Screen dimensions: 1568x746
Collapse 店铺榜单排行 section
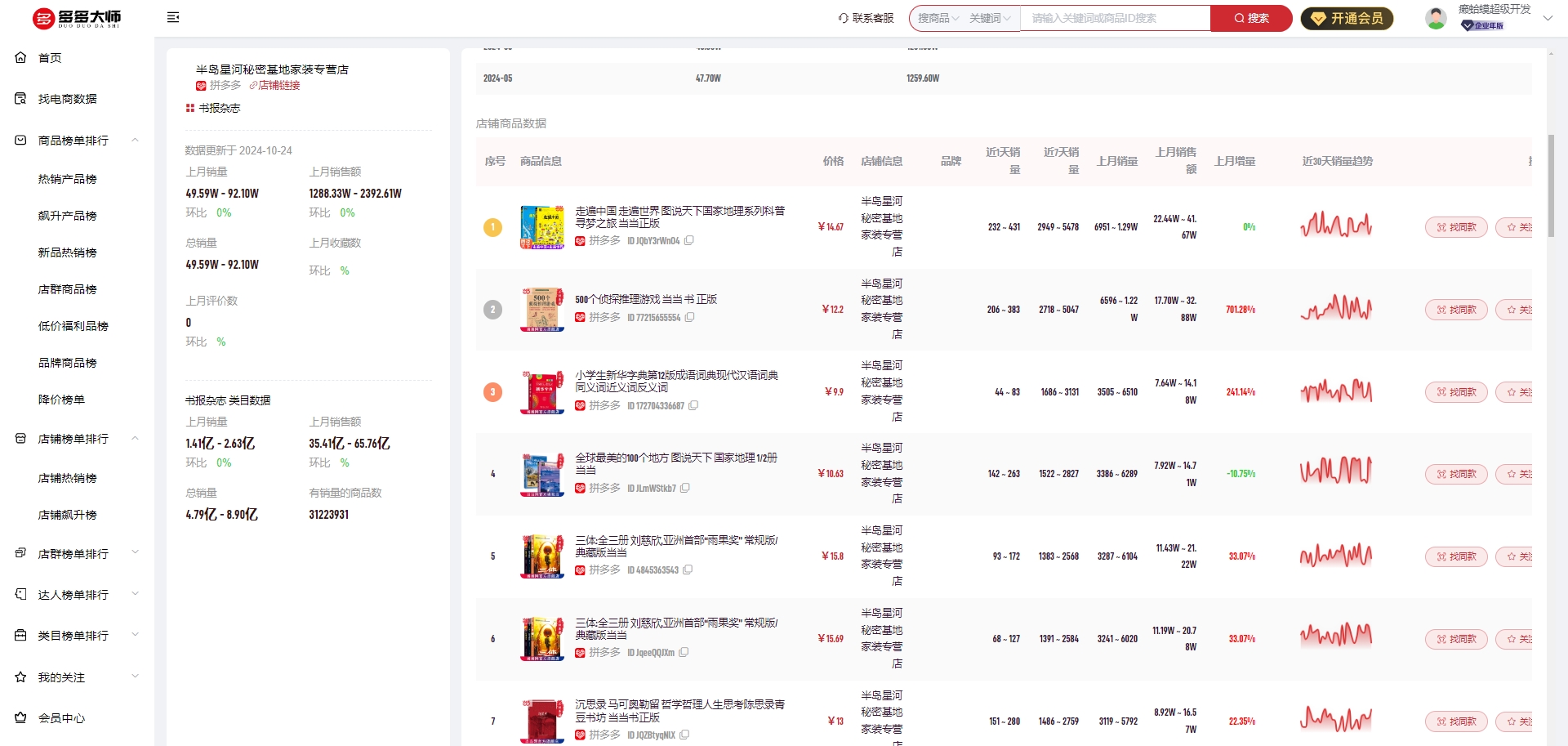click(135, 439)
